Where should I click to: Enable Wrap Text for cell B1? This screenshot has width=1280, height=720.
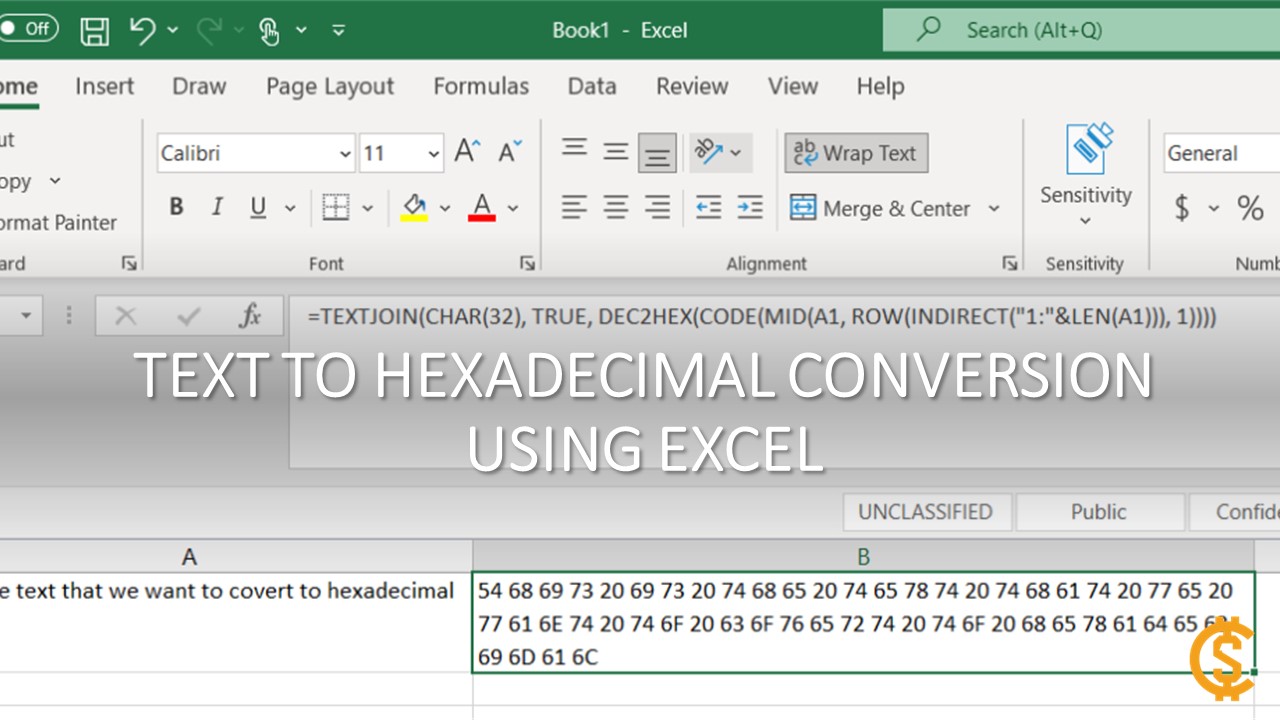[856, 152]
